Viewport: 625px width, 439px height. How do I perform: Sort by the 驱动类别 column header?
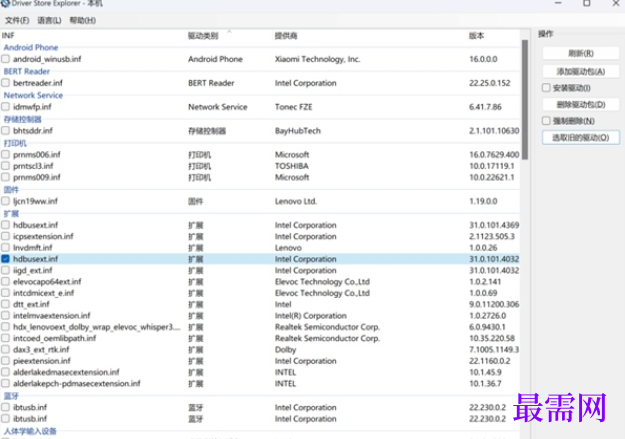(x=203, y=36)
